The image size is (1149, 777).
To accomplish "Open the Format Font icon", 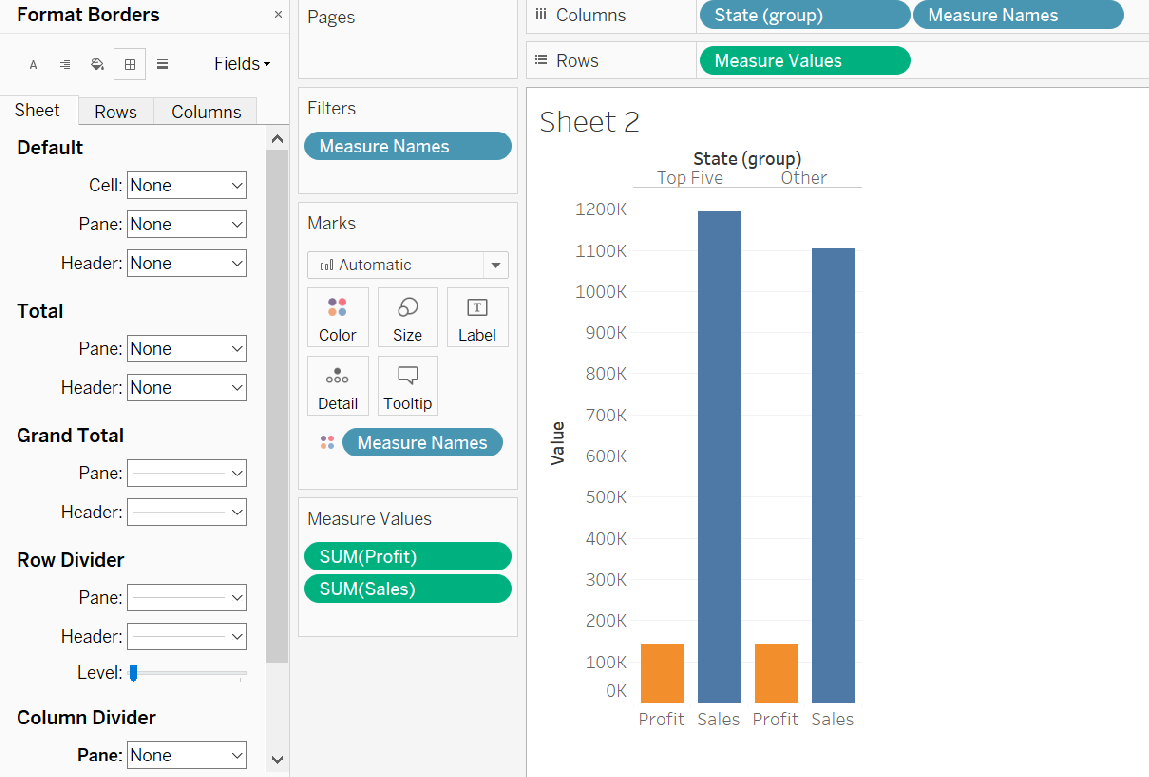I will point(33,65).
